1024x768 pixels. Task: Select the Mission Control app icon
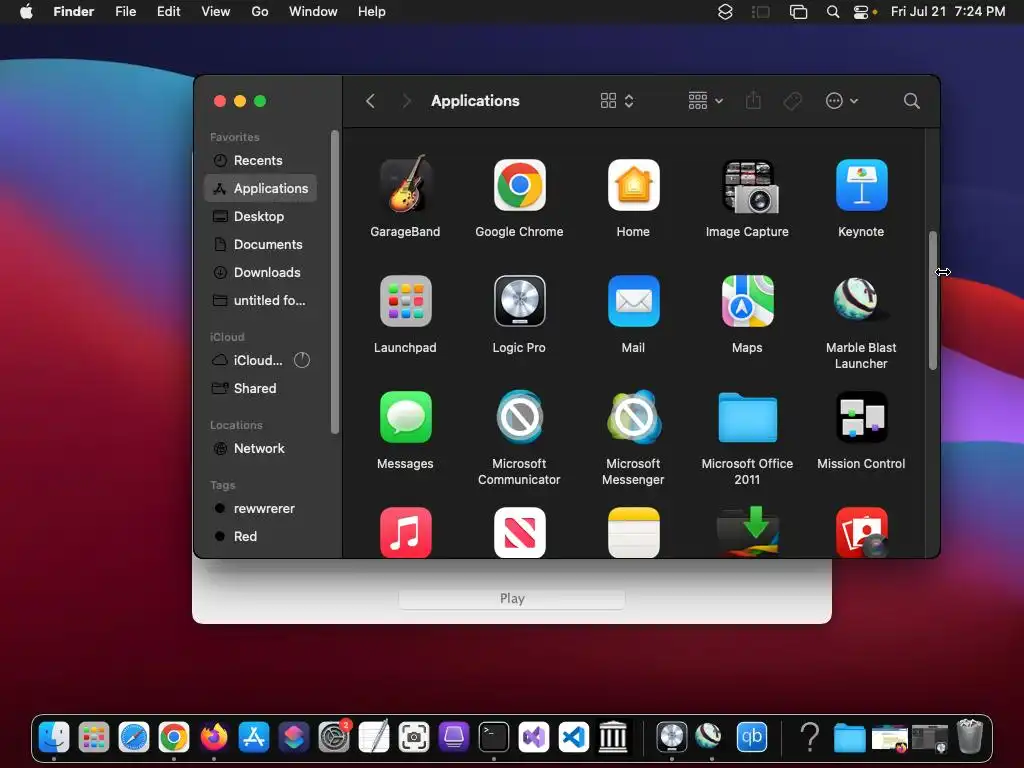(x=861, y=417)
